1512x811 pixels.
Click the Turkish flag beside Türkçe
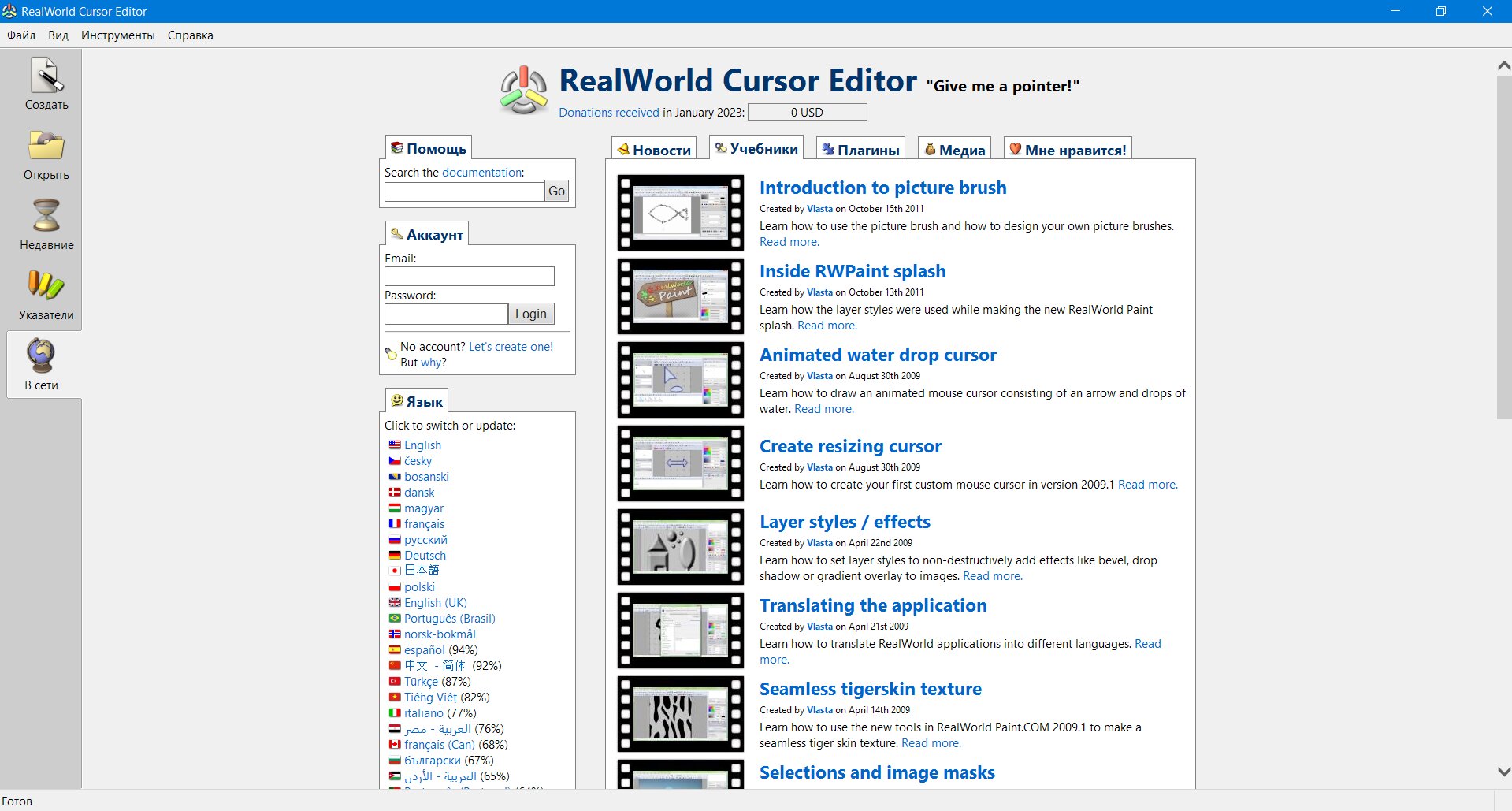[395, 682]
